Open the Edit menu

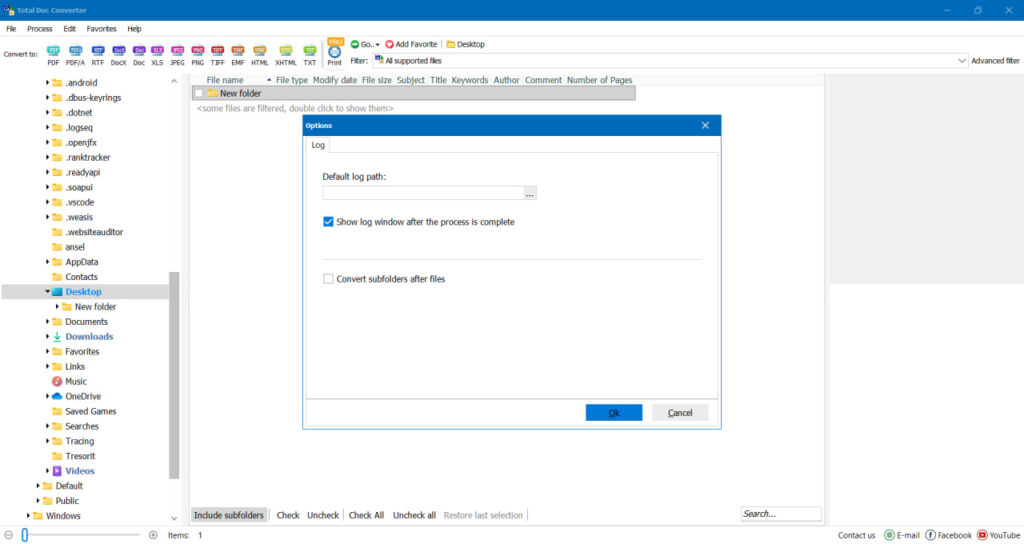pyautogui.click(x=69, y=29)
